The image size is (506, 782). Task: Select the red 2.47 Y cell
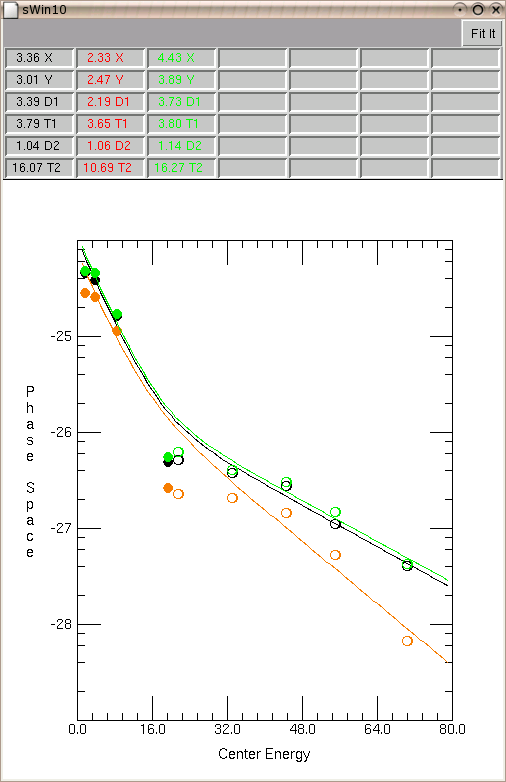[111, 80]
